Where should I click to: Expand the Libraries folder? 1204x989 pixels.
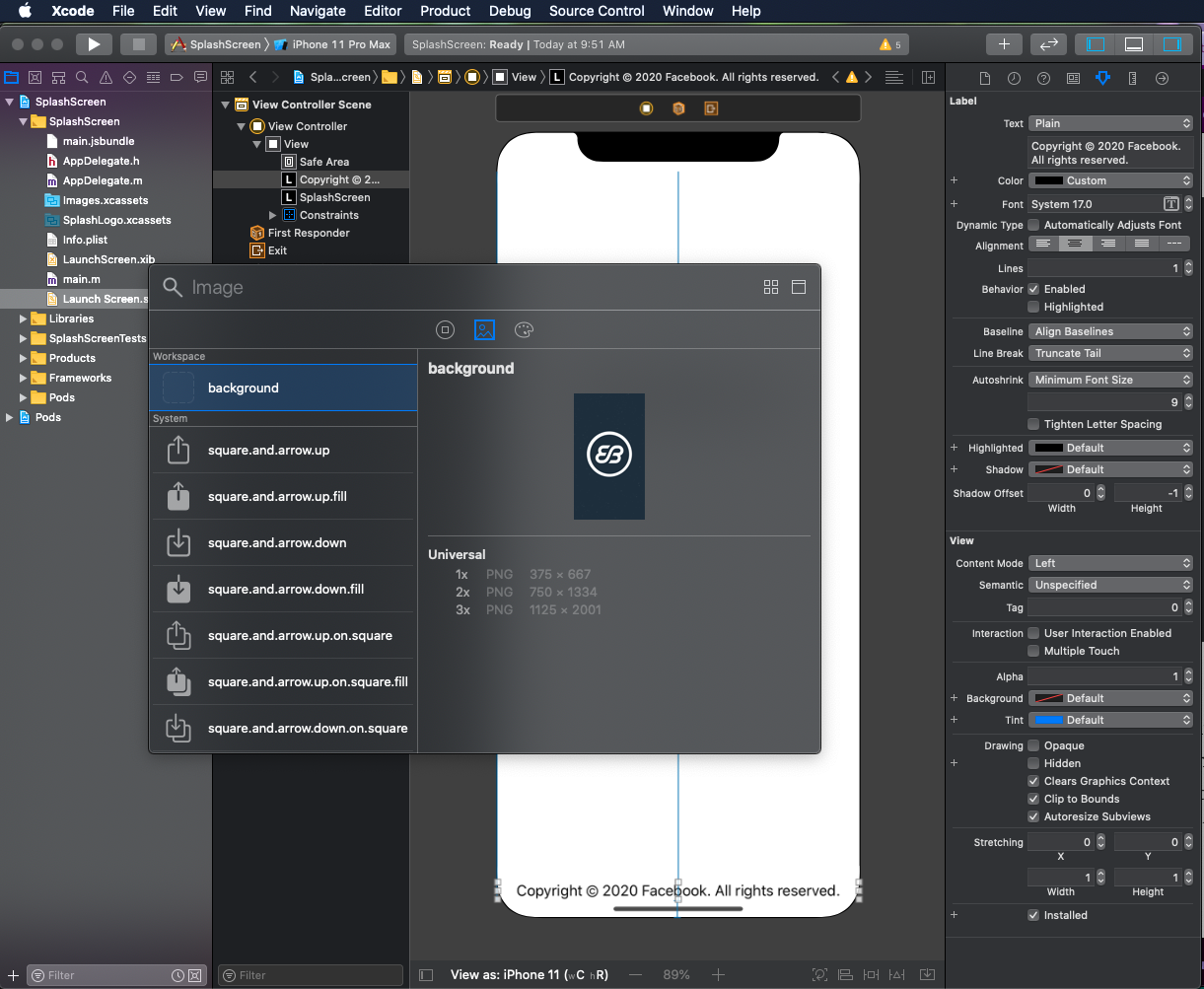[x=24, y=318]
